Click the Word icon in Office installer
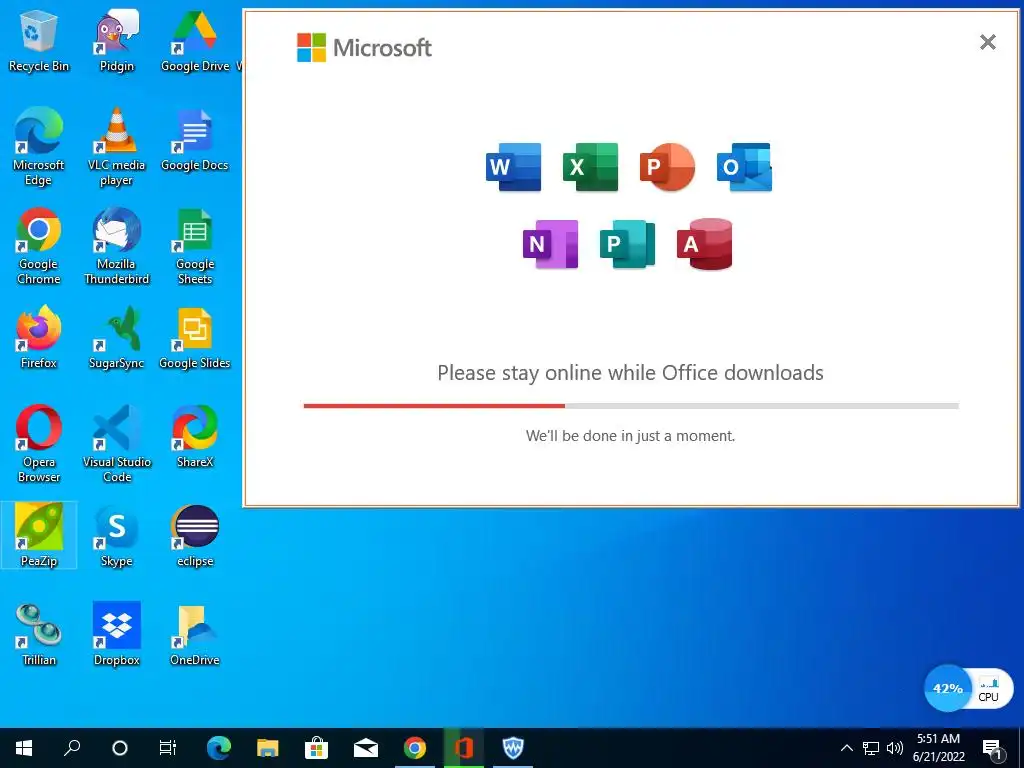 click(513, 167)
